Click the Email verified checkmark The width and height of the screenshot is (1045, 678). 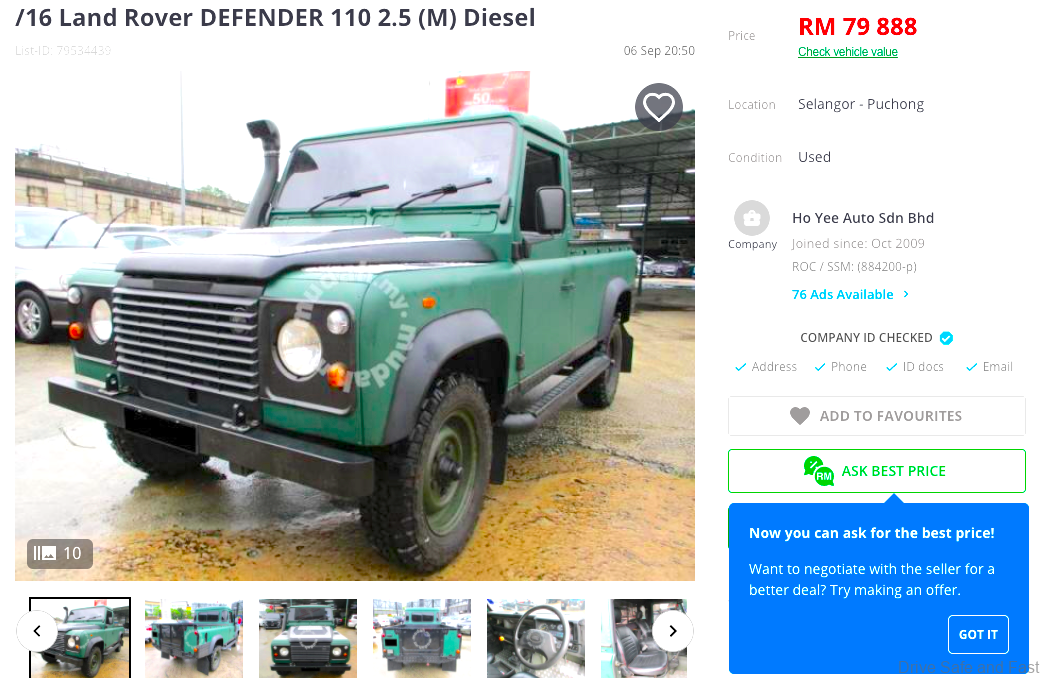tap(972, 367)
